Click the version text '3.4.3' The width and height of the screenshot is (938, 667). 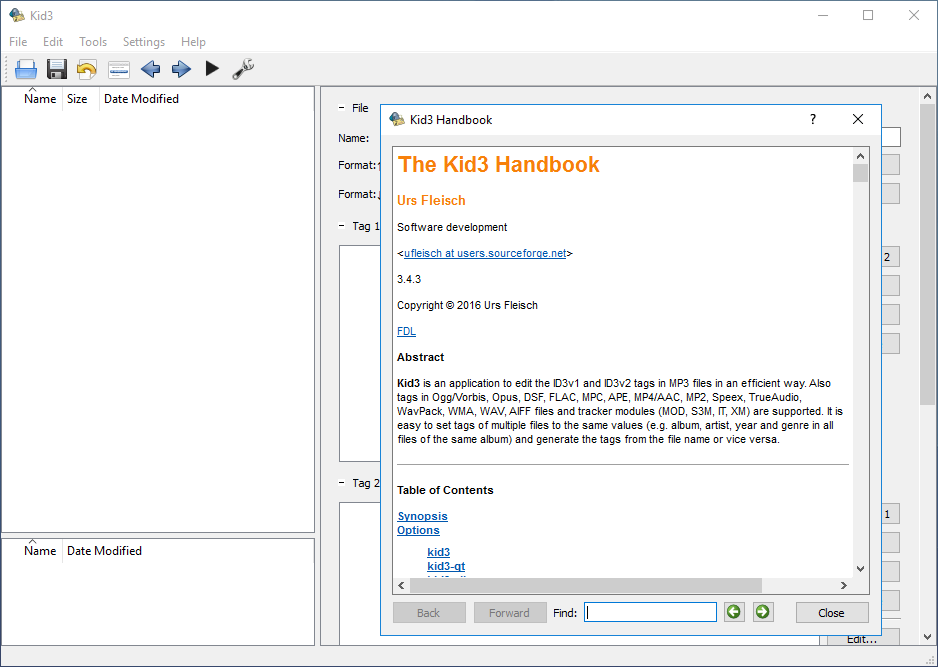[409, 279]
